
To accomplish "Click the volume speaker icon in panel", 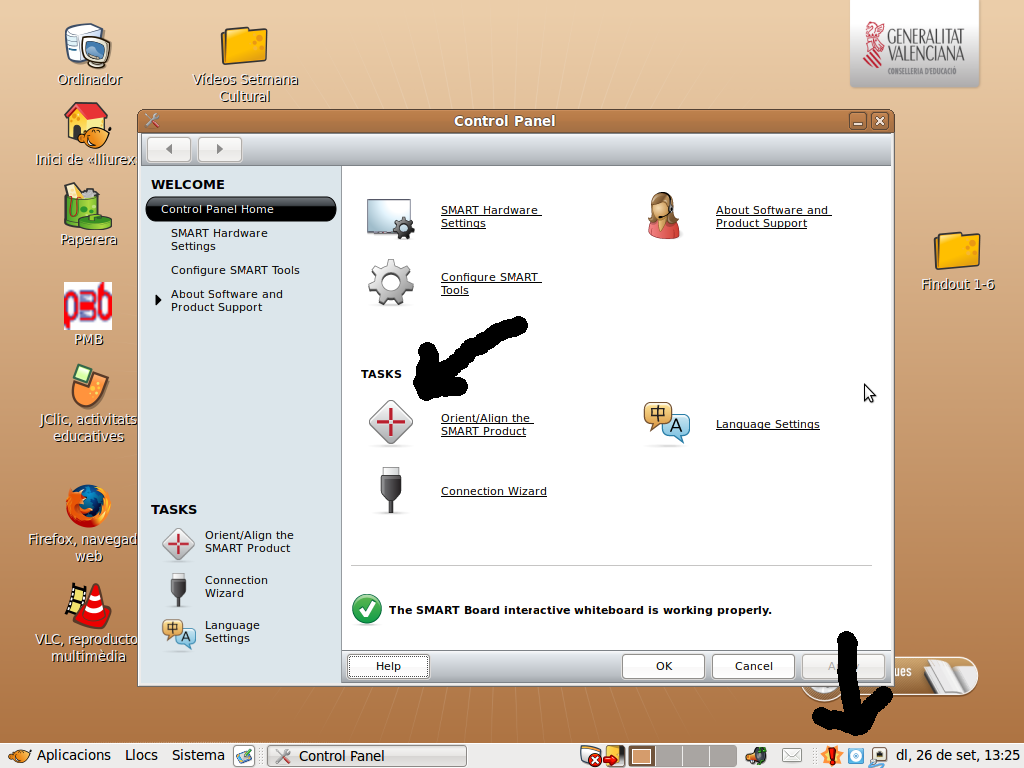I will (x=756, y=756).
